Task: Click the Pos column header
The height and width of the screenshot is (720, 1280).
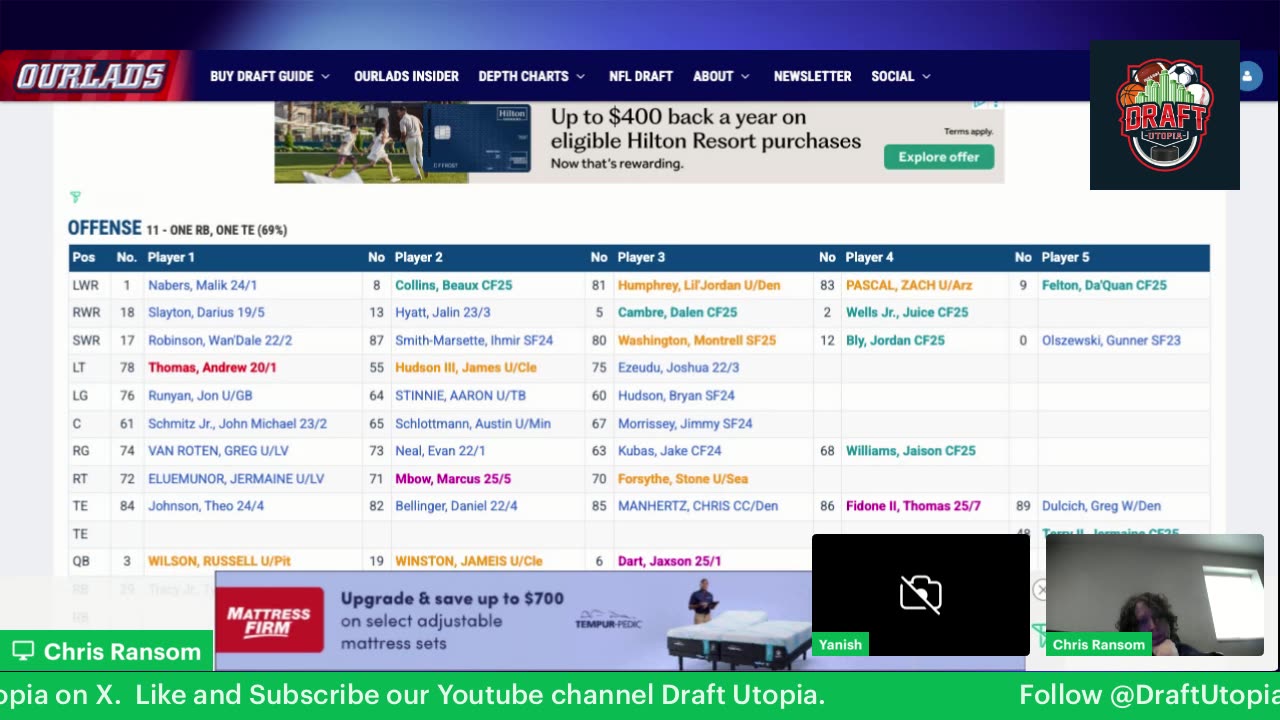Action: 84,257
